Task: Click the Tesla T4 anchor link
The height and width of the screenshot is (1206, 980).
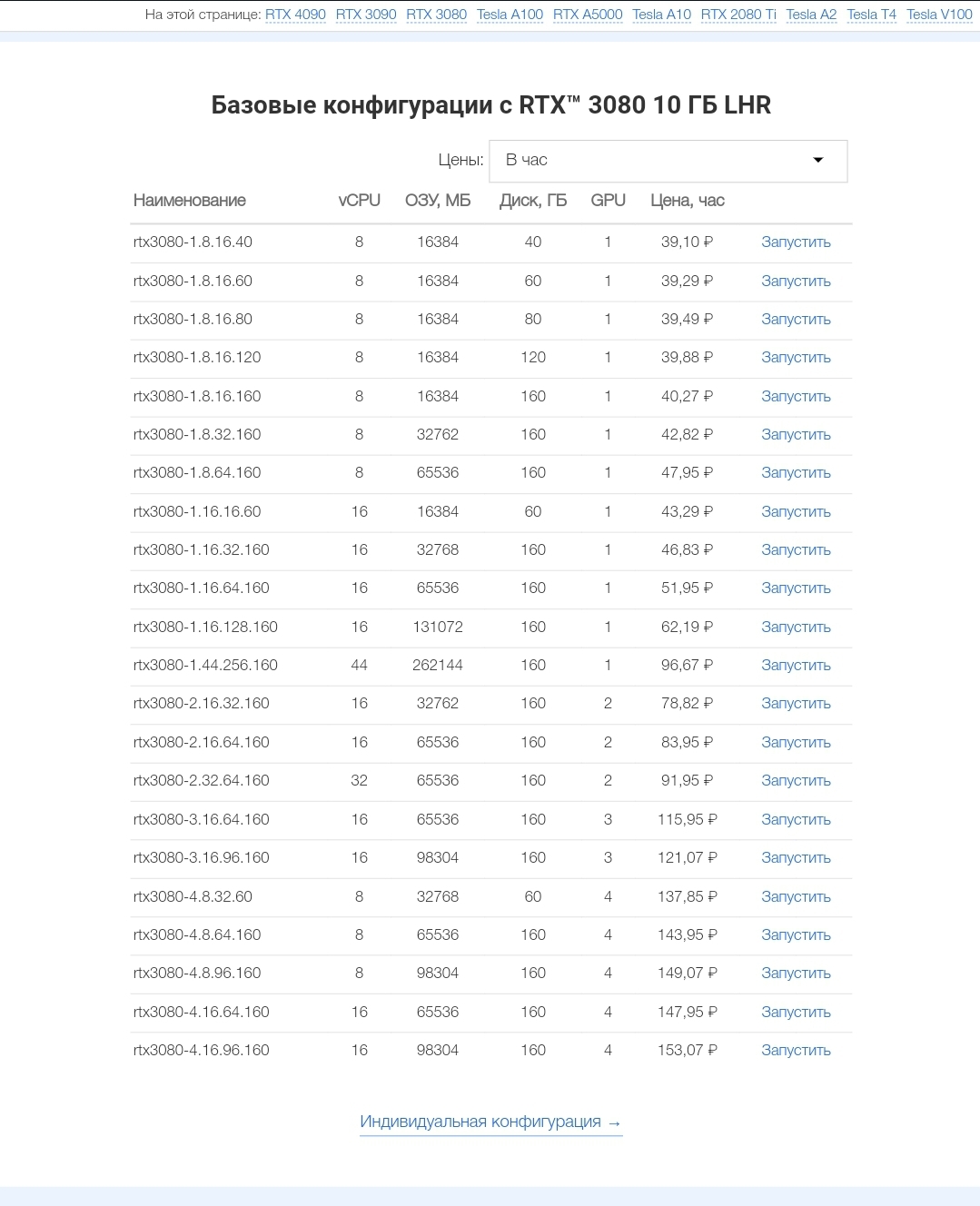Action: pyautogui.click(x=871, y=15)
